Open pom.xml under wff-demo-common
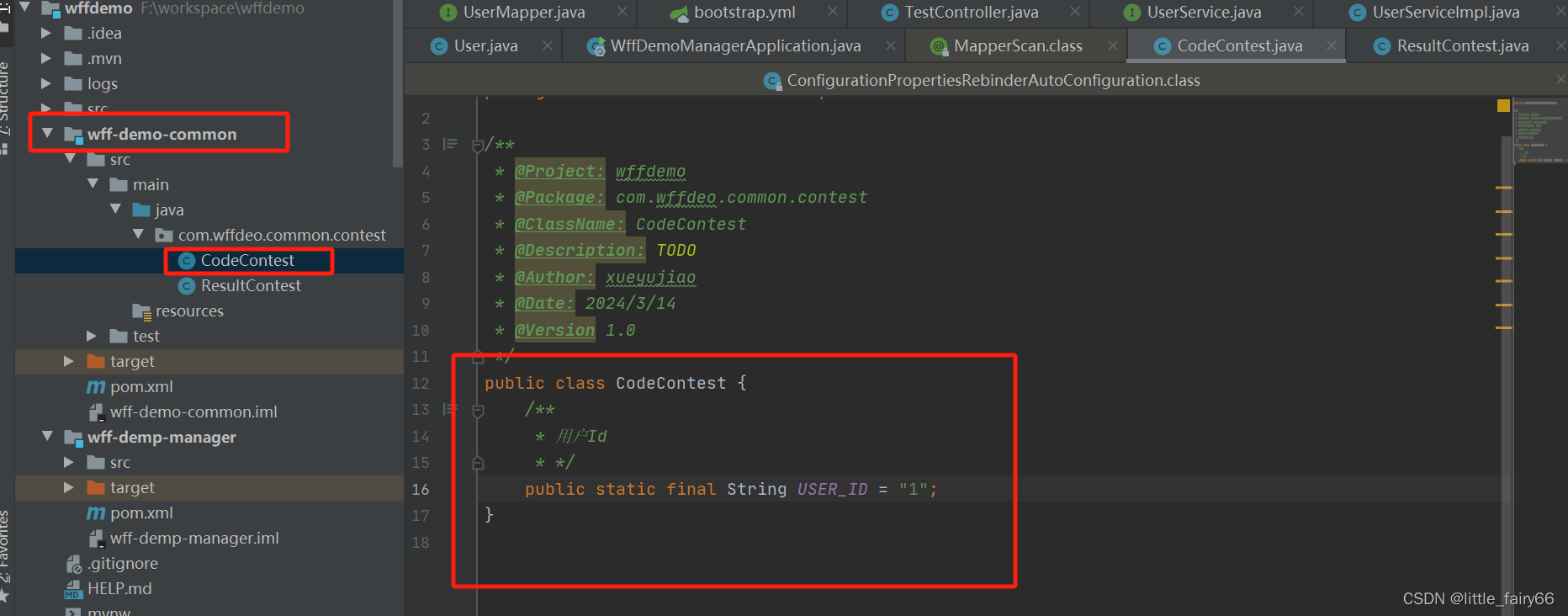The width and height of the screenshot is (1568, 616). click(141, 387)
